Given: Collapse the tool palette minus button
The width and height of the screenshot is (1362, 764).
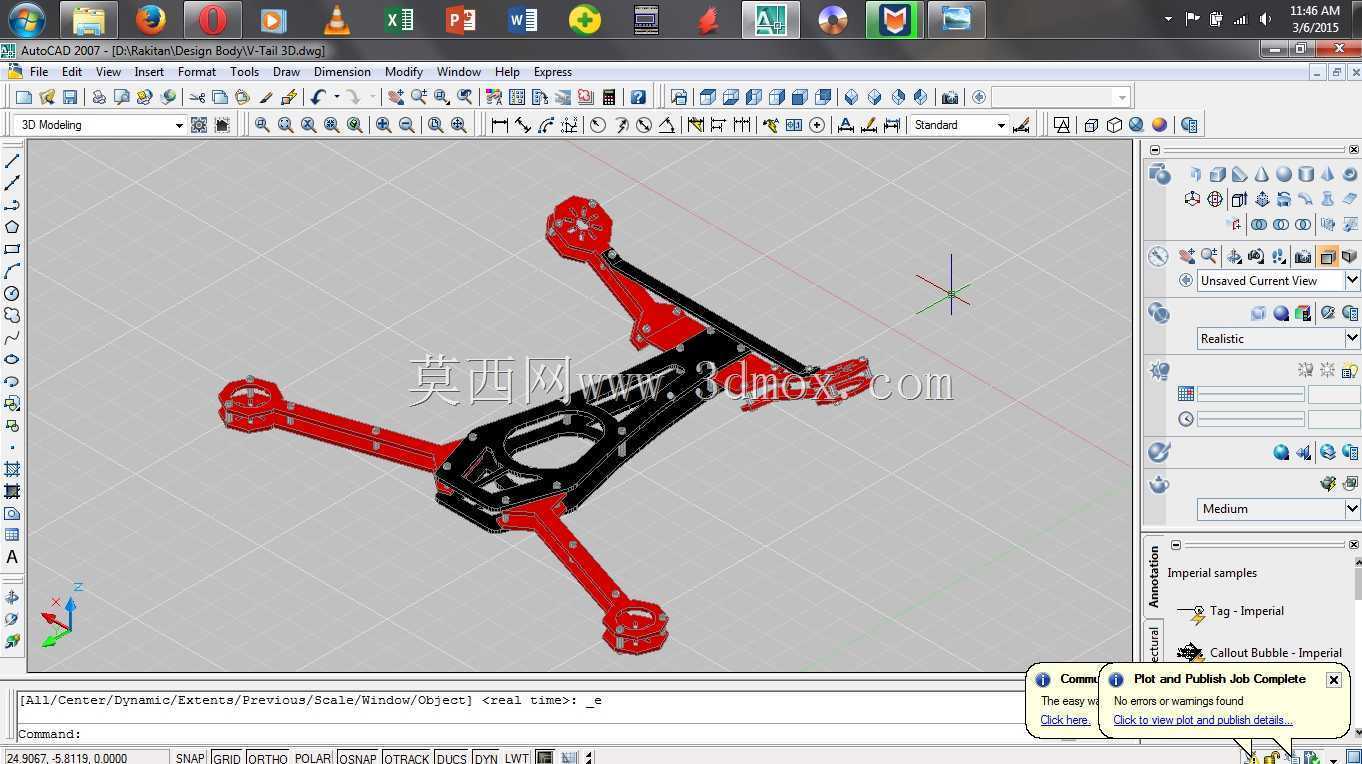Looking at the screenshot, I should click(x=1175, y=545).
